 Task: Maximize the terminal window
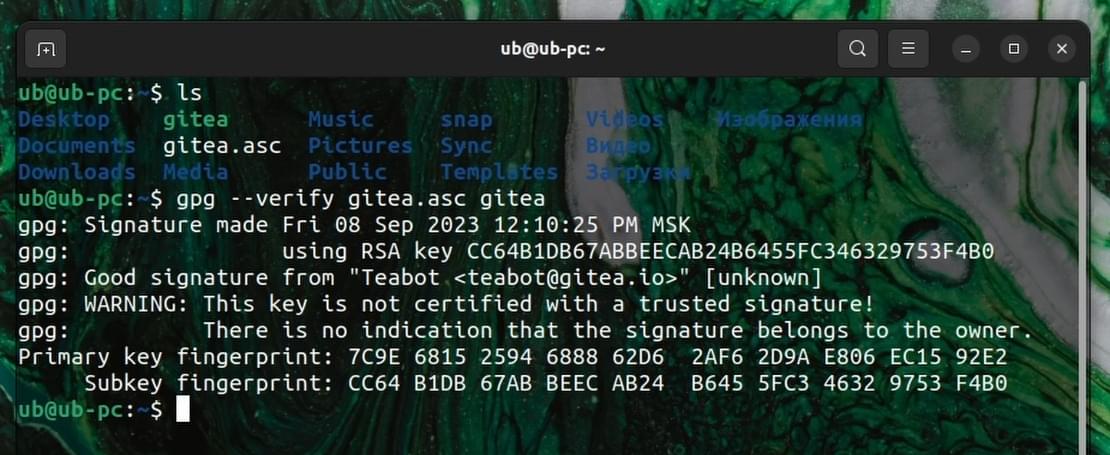point(1014,49)
